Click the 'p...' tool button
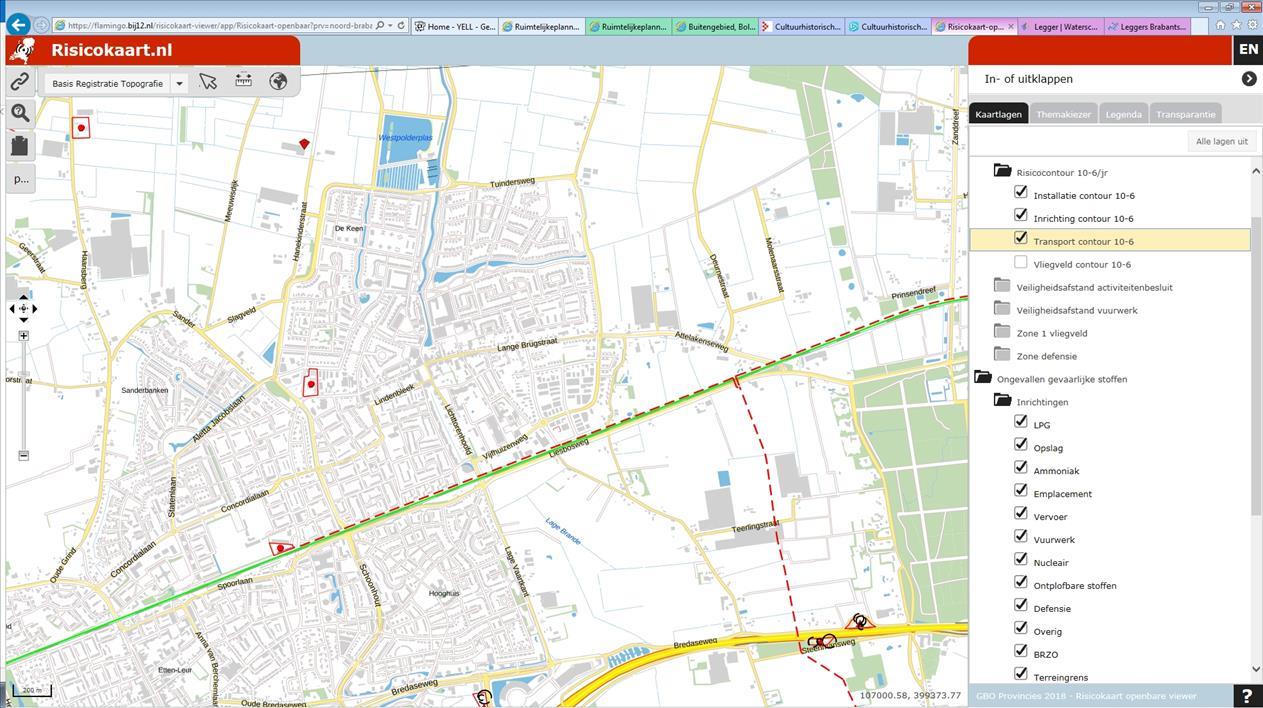 click(x=20, y=179)
